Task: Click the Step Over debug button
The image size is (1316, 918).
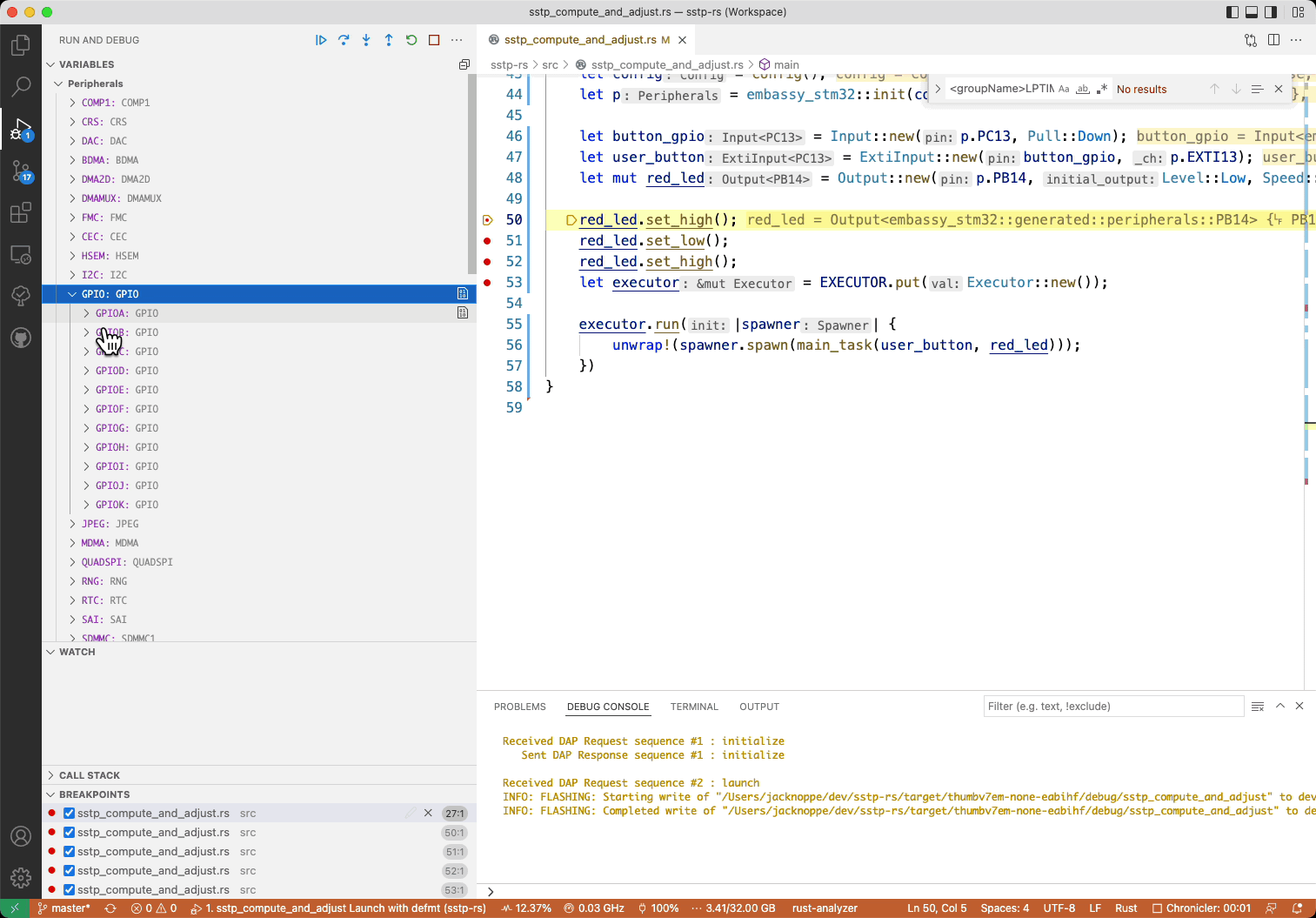Action: pyautogui.click(x=344, y=40)
